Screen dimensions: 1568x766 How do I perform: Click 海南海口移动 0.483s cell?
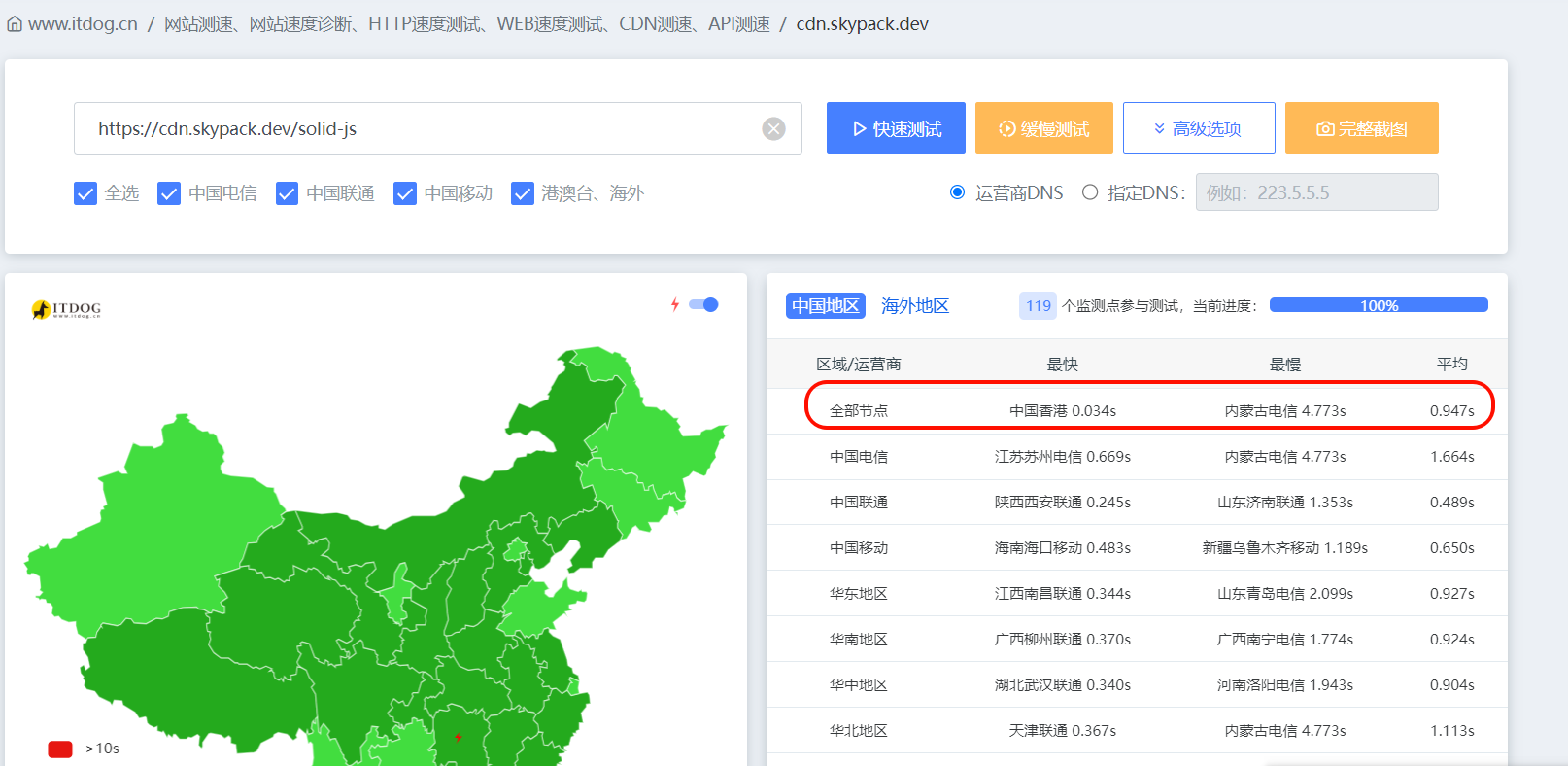[1063, 547]
